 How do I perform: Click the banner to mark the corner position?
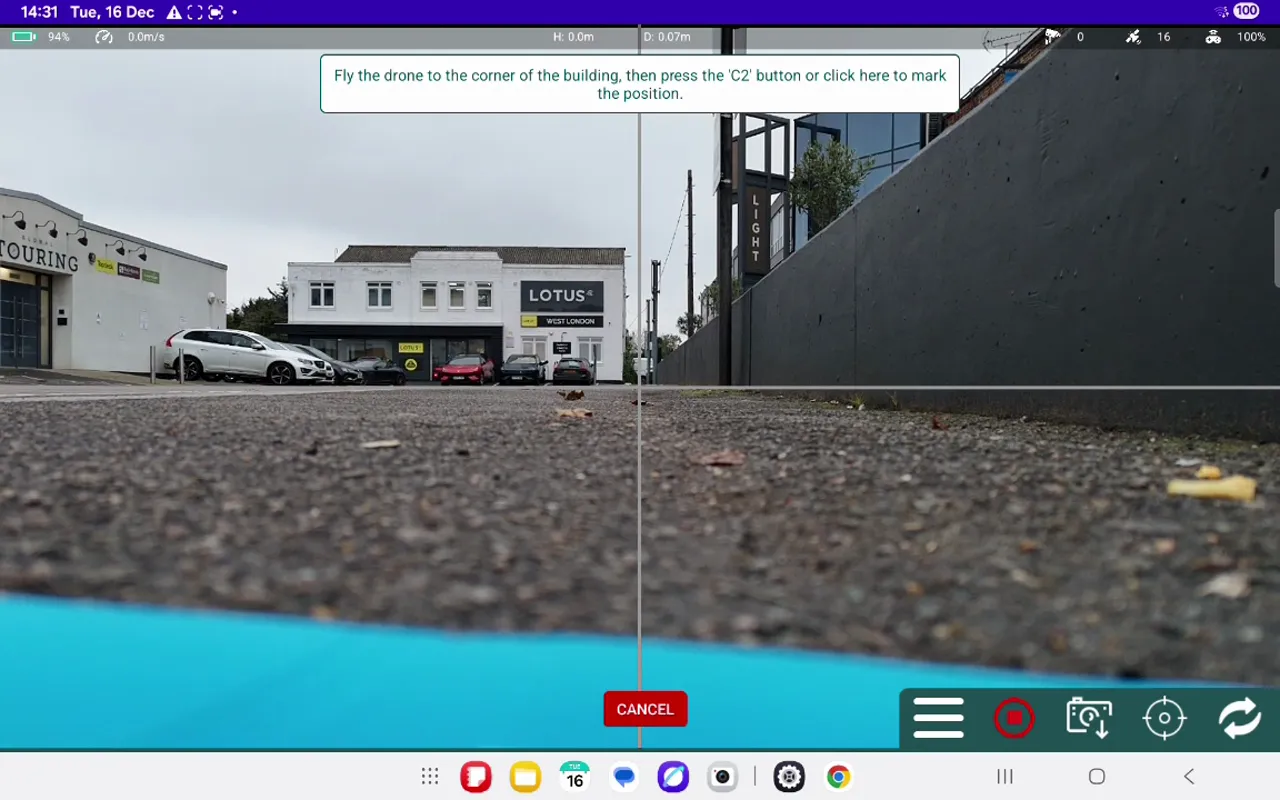pos(639,84)
